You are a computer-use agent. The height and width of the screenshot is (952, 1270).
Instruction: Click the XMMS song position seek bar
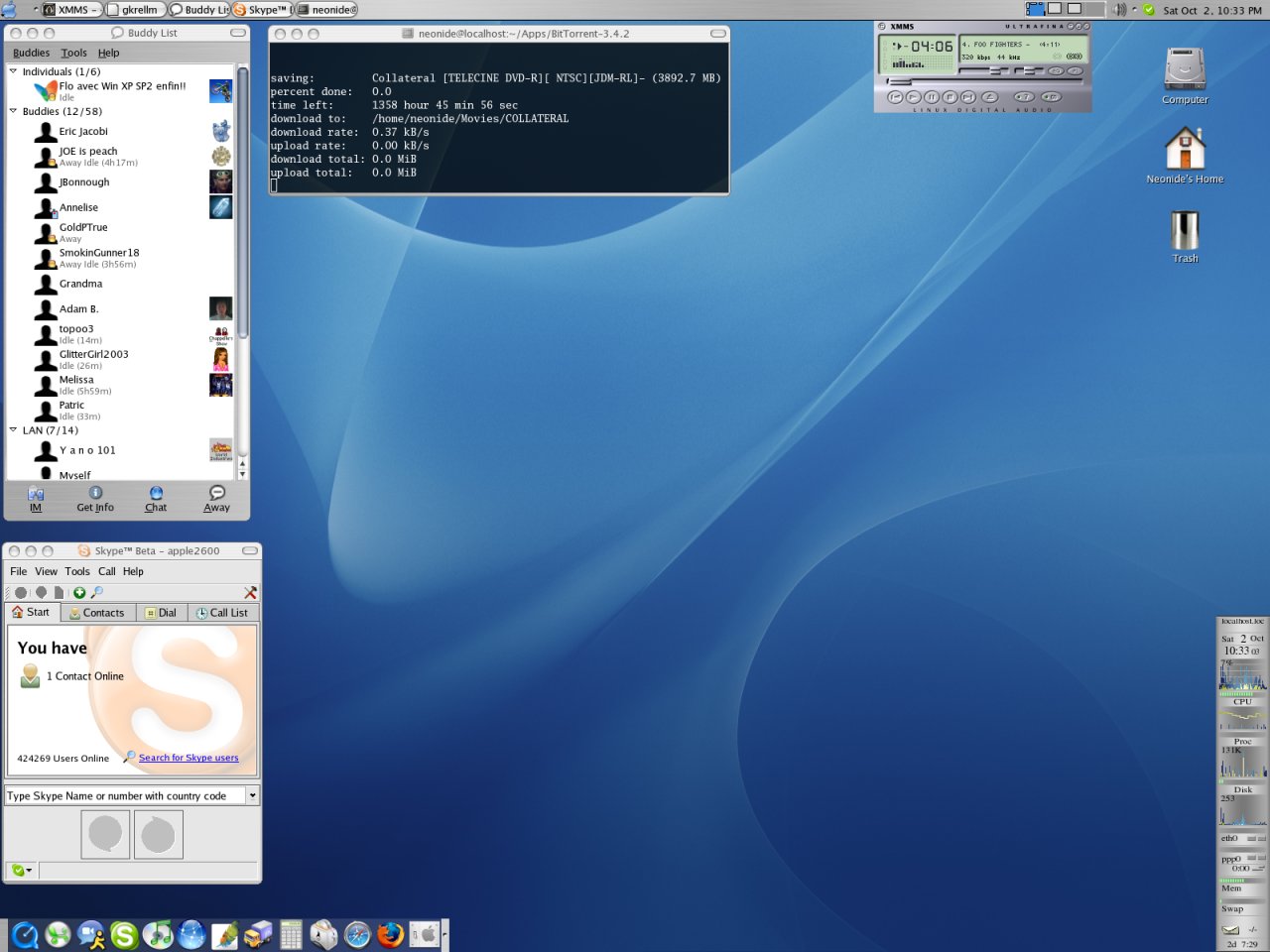click(x=984, y=82)
